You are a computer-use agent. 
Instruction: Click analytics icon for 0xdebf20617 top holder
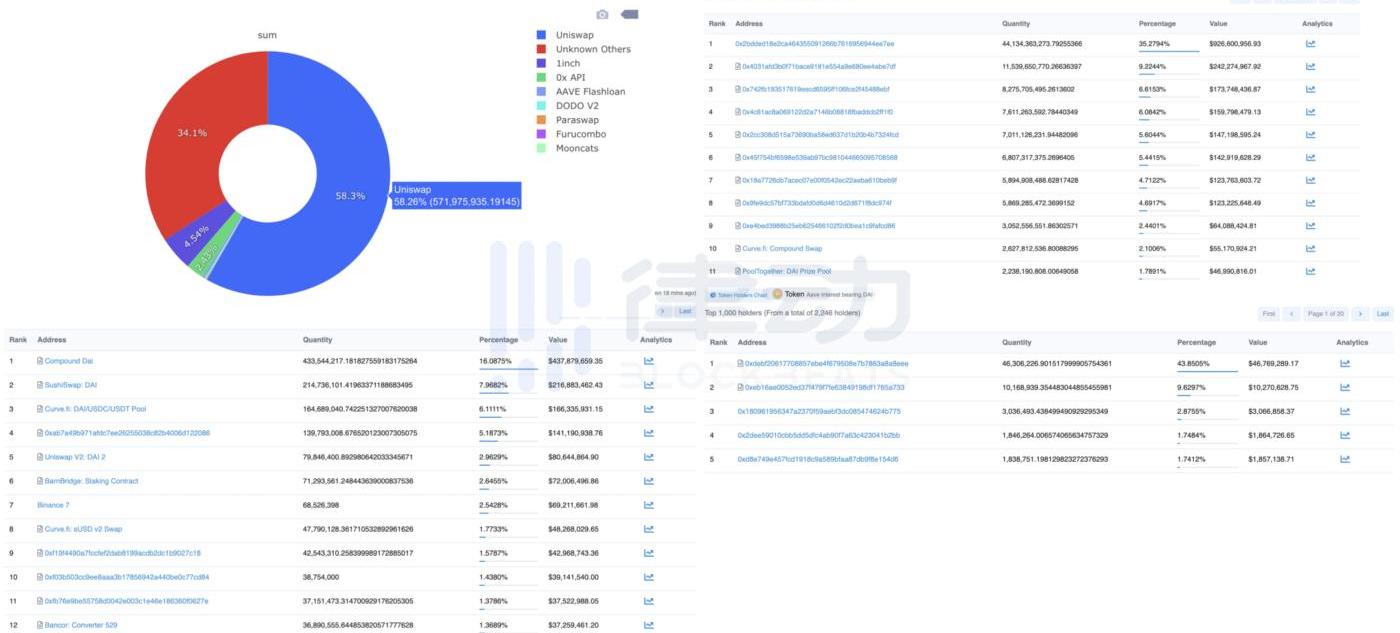pyautogui.click(x=1344, y=363)
